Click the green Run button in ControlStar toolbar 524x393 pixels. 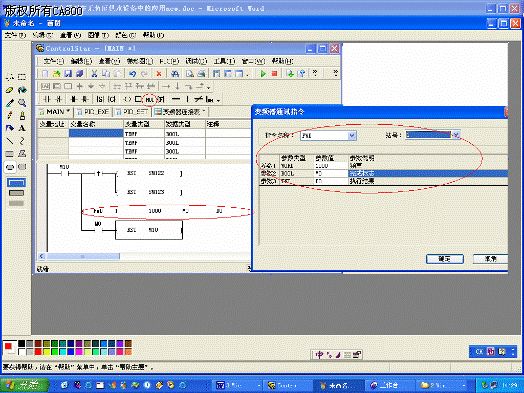pos(263,74)
